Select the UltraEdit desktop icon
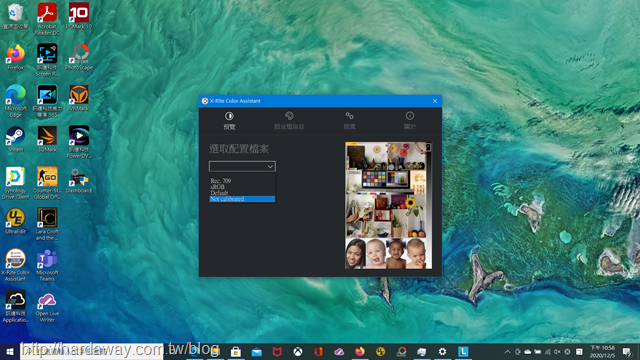Viewport: 640px width, 360px height. tap(16, 221)
